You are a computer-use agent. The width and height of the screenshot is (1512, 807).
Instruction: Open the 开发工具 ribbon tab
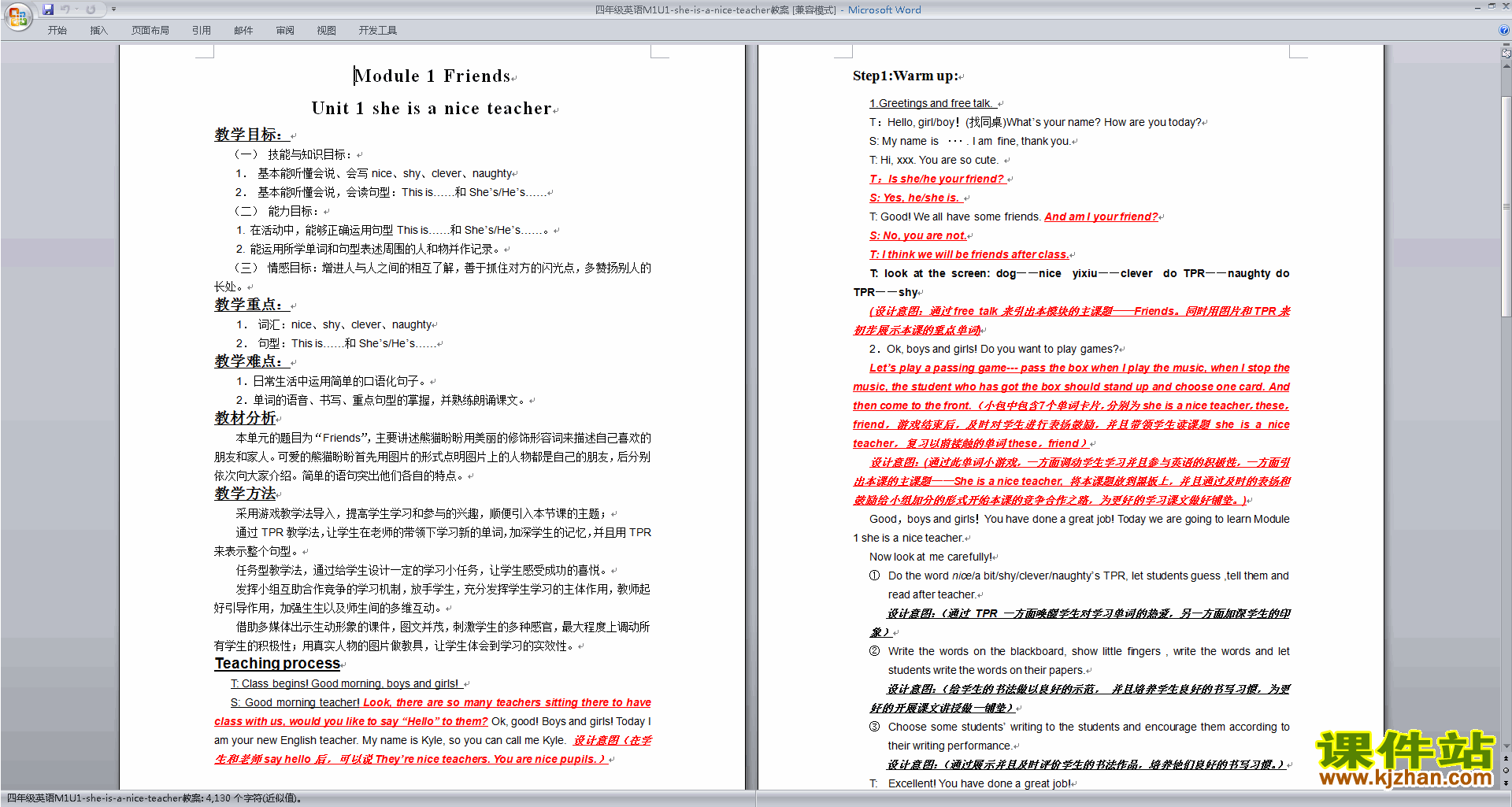[378, 31]
